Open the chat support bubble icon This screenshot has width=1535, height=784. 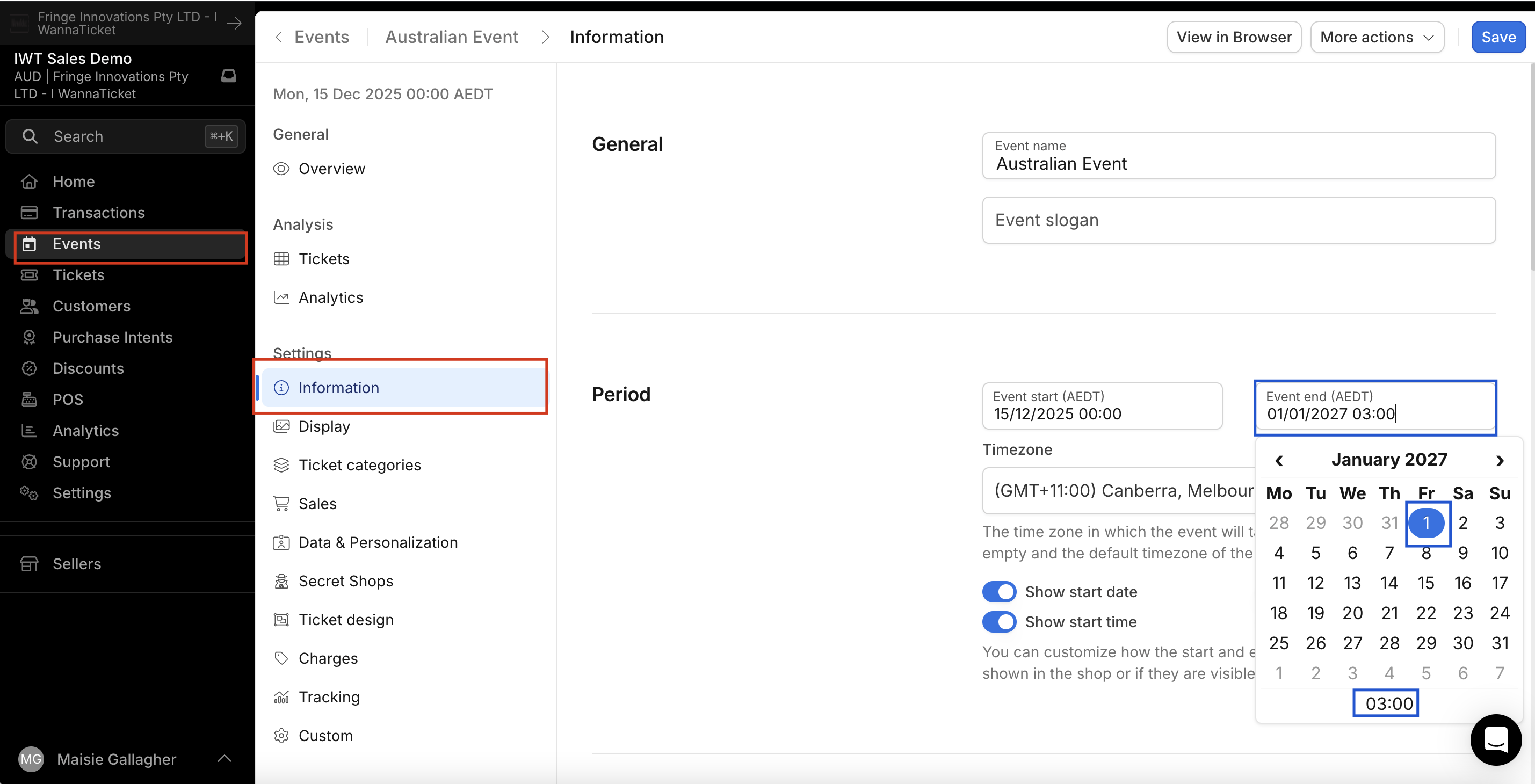[1495, 739]
